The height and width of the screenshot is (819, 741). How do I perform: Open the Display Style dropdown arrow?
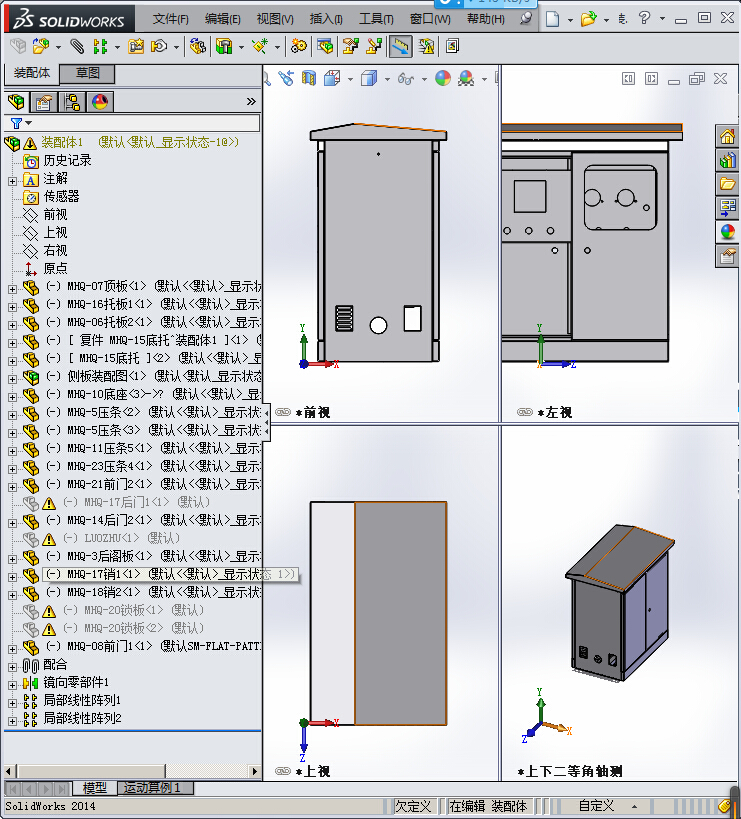[387, 79]
